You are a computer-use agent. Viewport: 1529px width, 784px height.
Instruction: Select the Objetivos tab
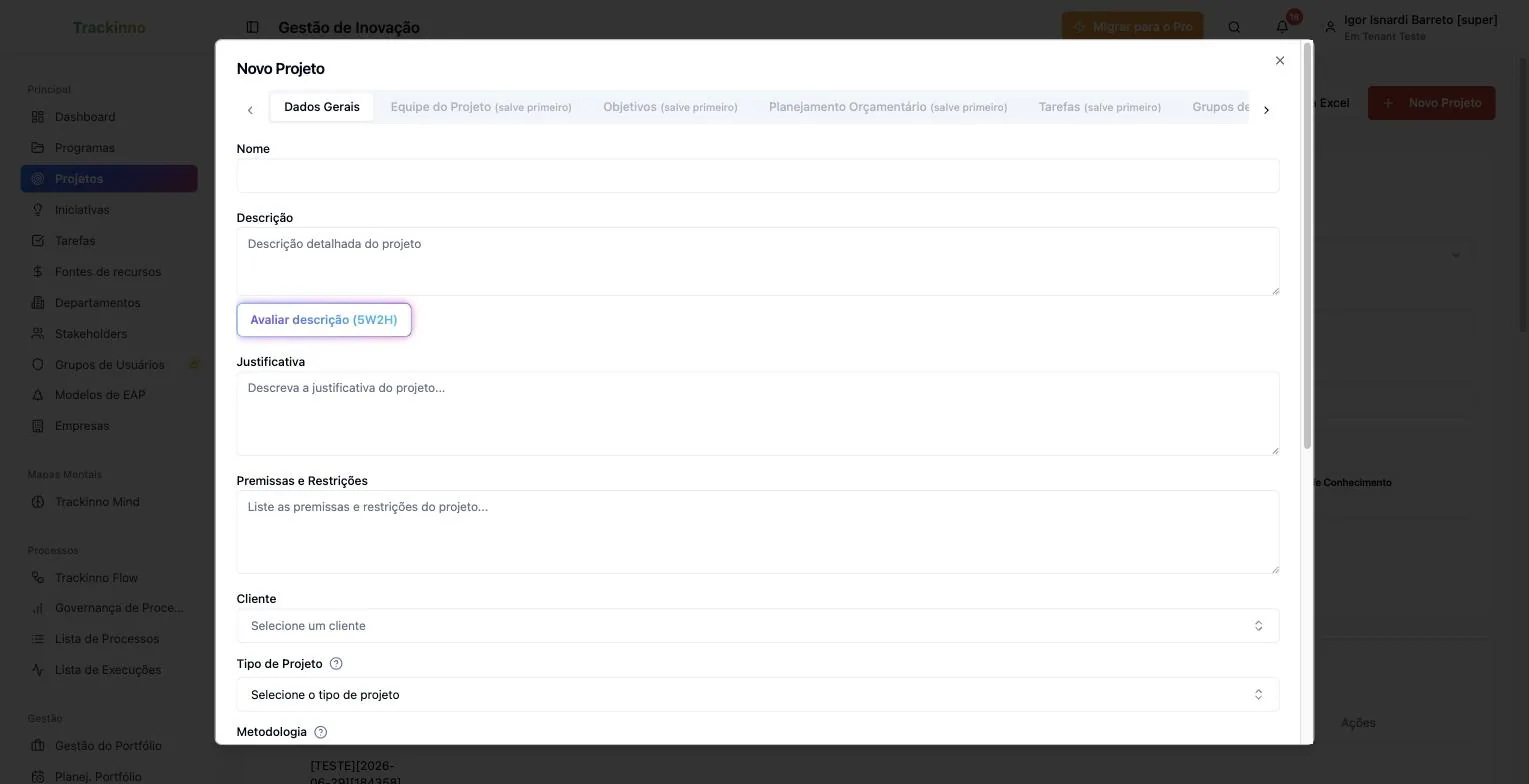tap(670, 107)
